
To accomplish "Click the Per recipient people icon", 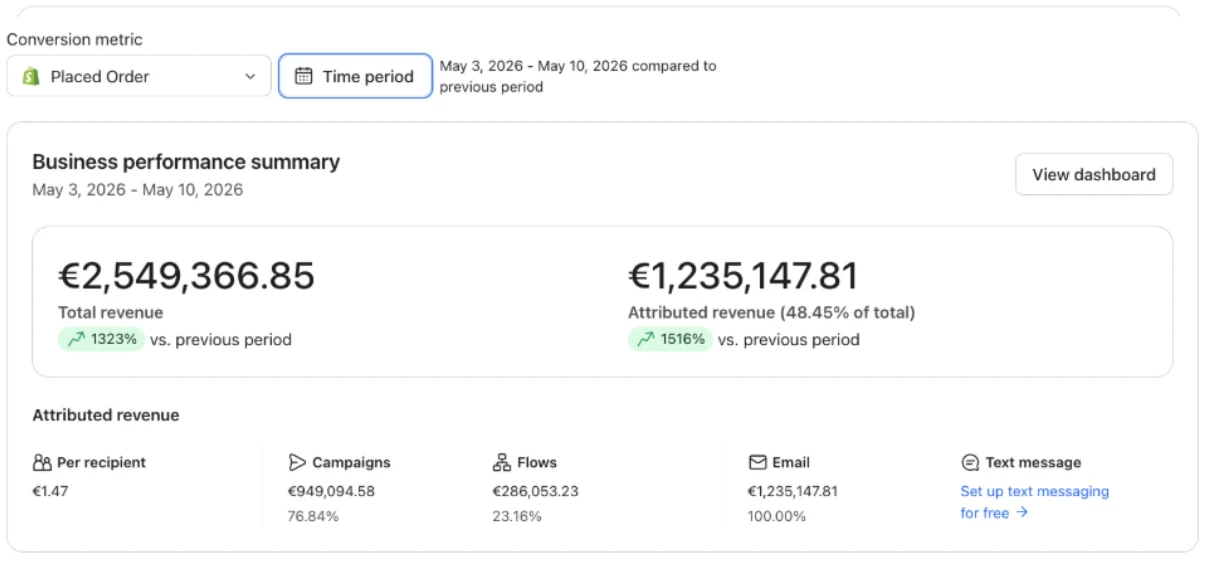I will coord(42,463).
